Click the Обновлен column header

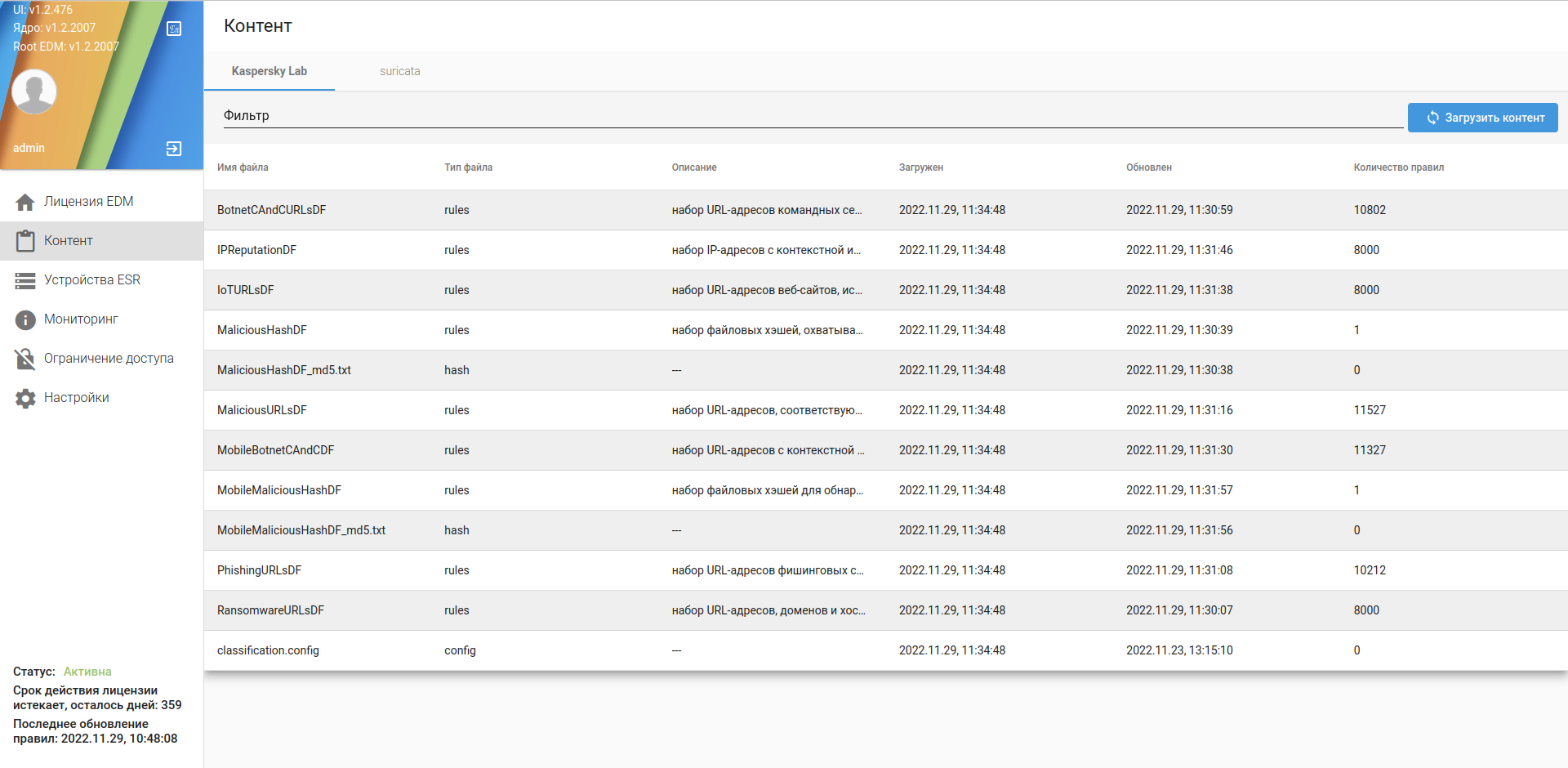pyautogui.click(x=1148, y=167)
